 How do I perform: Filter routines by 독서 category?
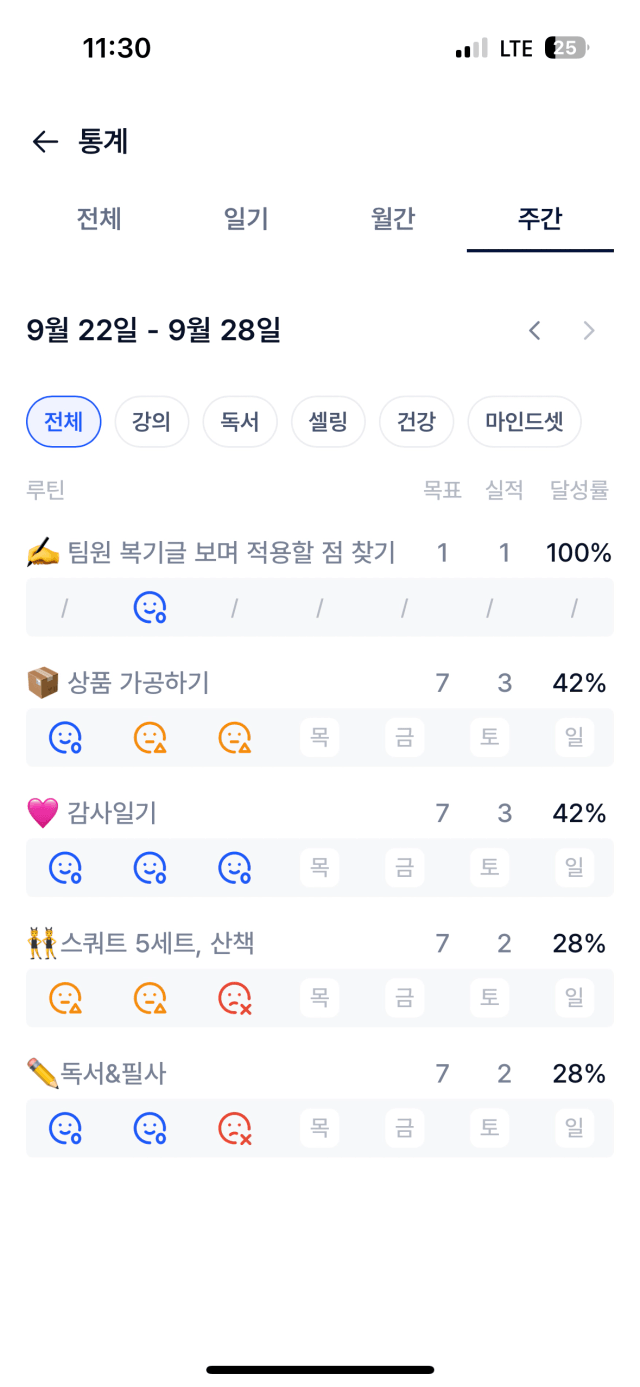240,422
